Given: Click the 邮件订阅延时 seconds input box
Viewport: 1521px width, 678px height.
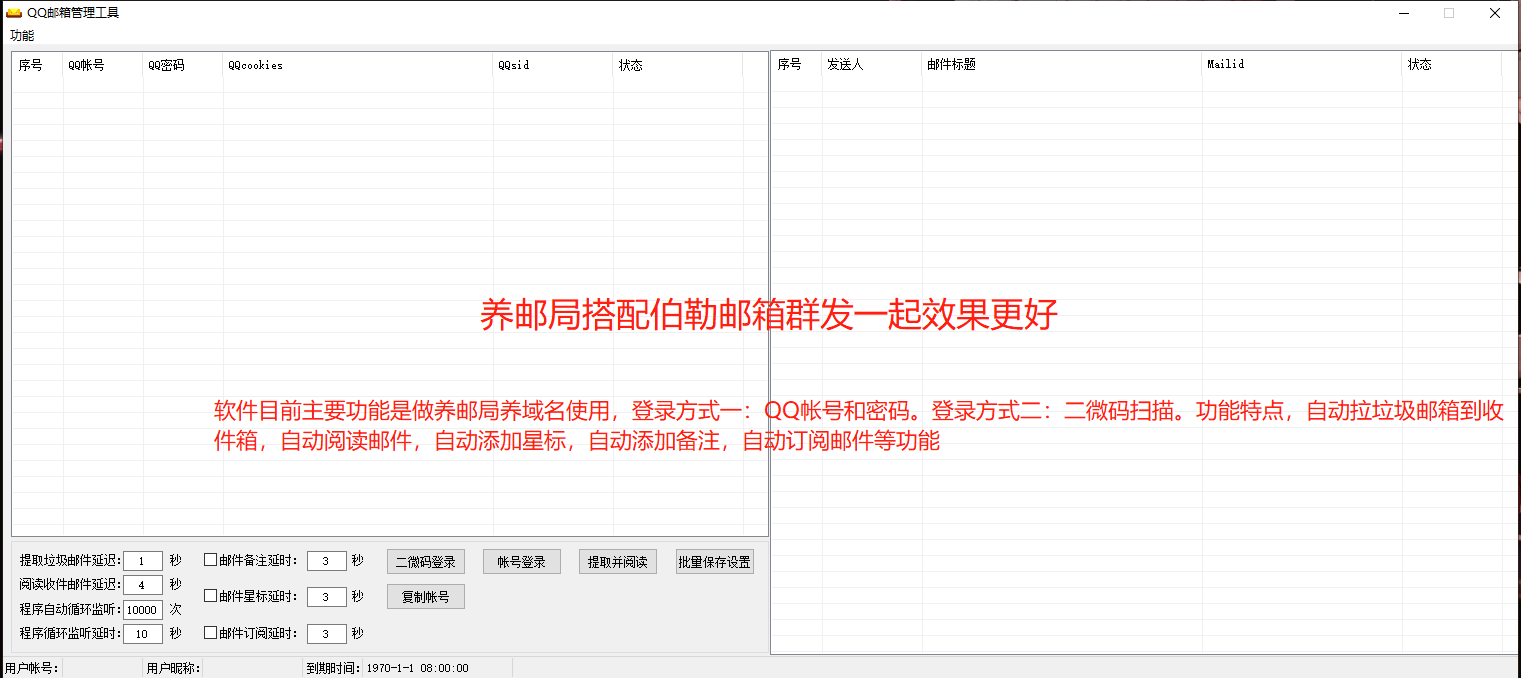Looking at the screenshot, I should (x=326, y=634).
